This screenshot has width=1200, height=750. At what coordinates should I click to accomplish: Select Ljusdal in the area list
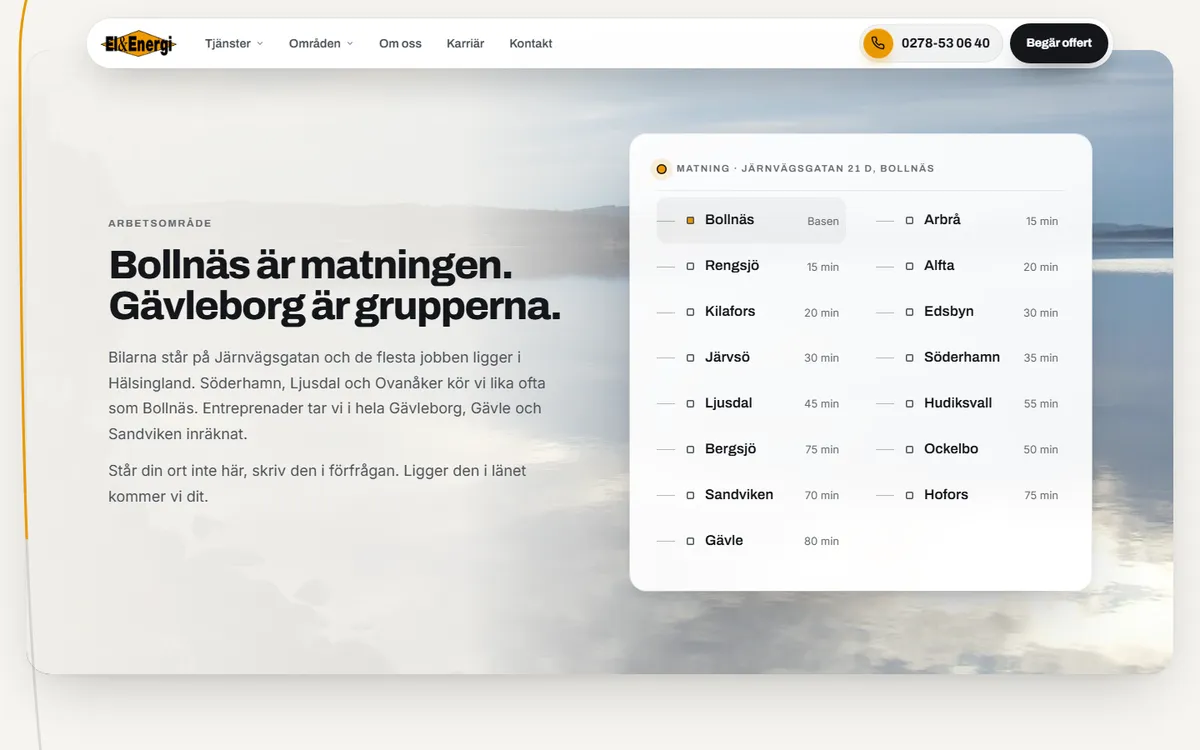(751, 403)
